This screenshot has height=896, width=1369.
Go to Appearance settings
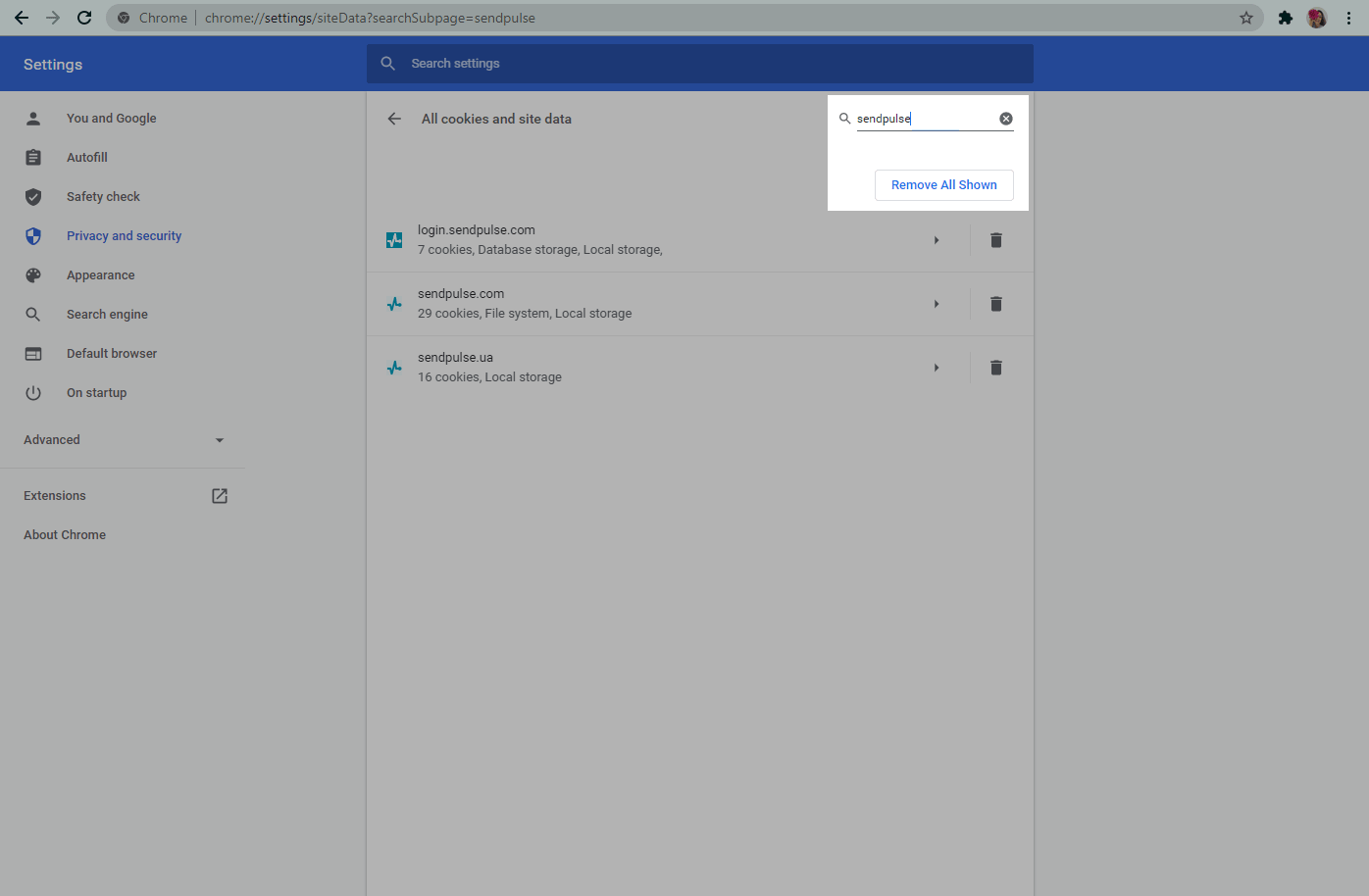point(100,275)
